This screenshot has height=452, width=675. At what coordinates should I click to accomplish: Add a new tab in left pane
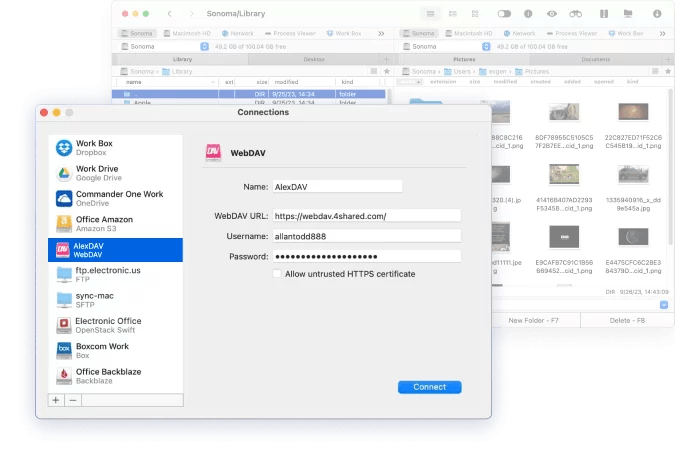click(x=386, y=59)
